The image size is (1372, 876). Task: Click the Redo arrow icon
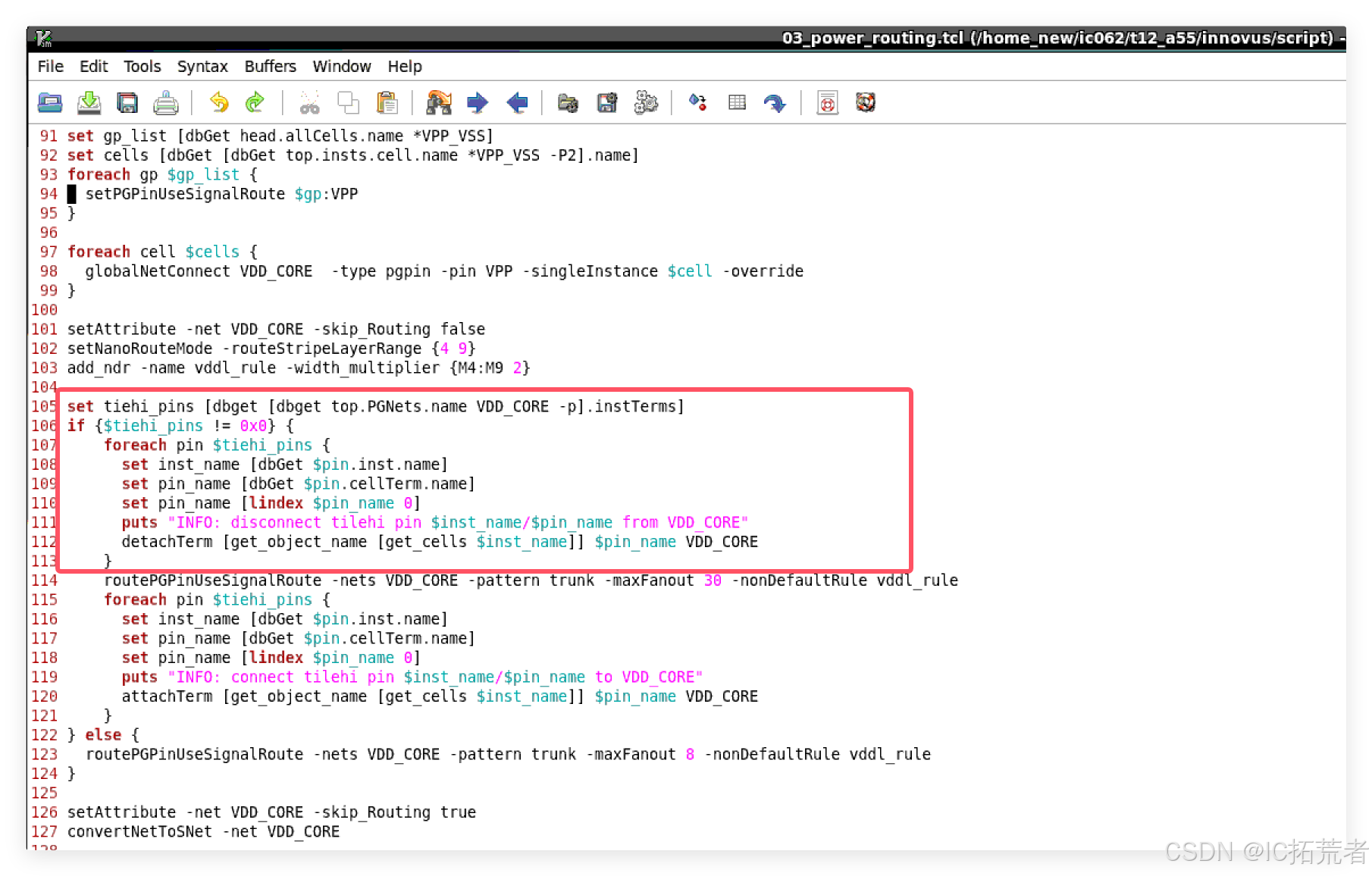click(x=255, y=102)
